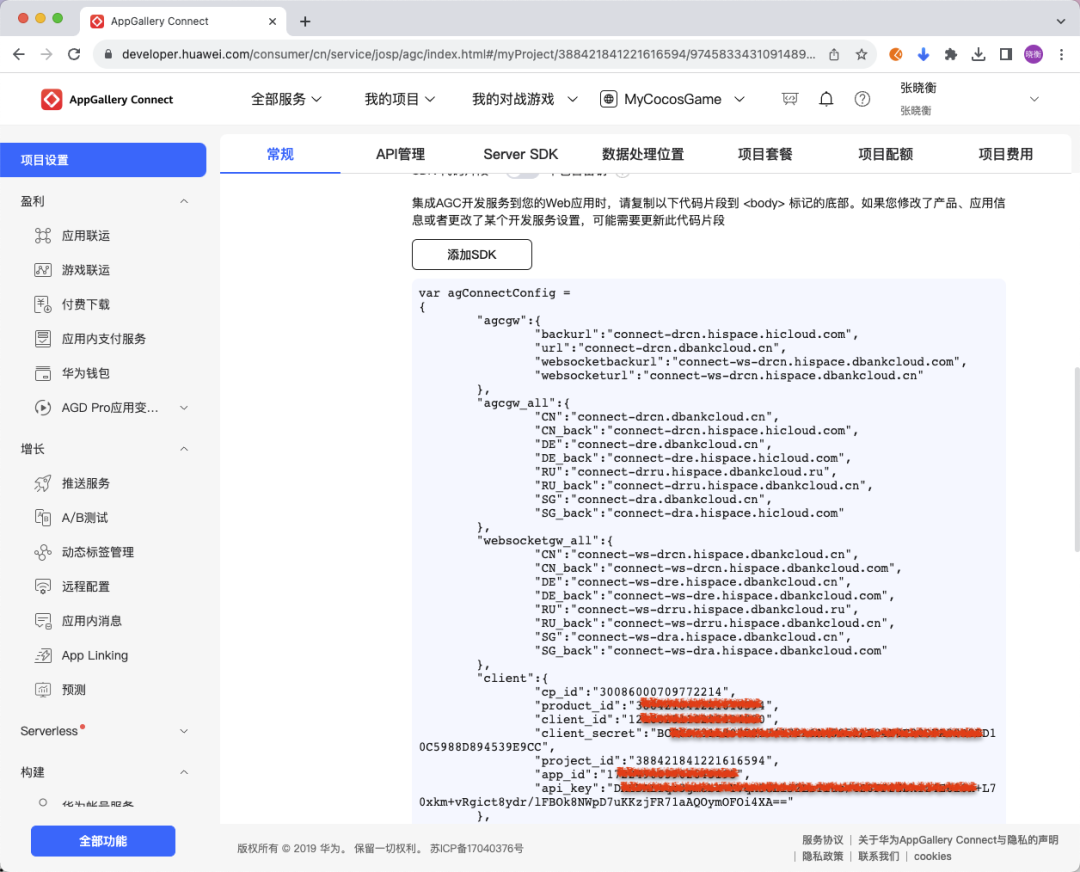Open the 动态标签管理 icon
This screenshot has height=872, width=1080.
[x=43, y=552]
